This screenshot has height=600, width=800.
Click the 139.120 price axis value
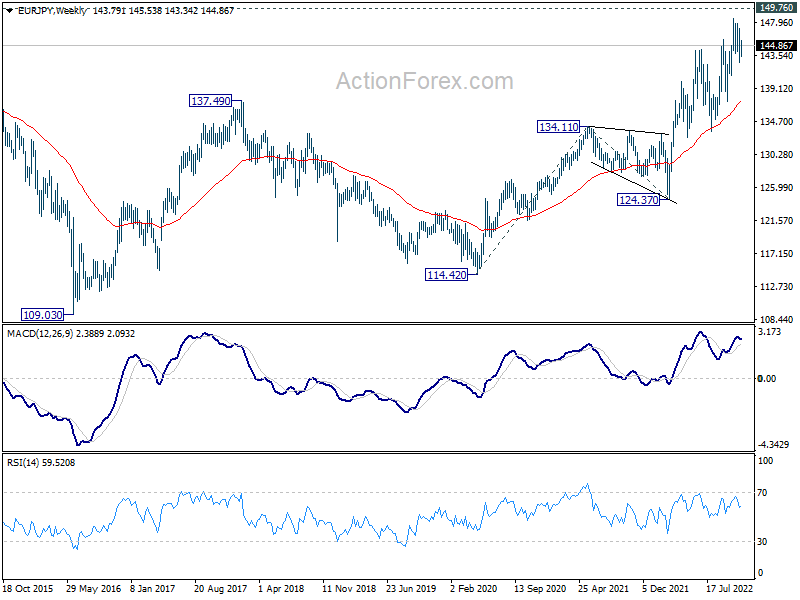[x=777, y=89]
